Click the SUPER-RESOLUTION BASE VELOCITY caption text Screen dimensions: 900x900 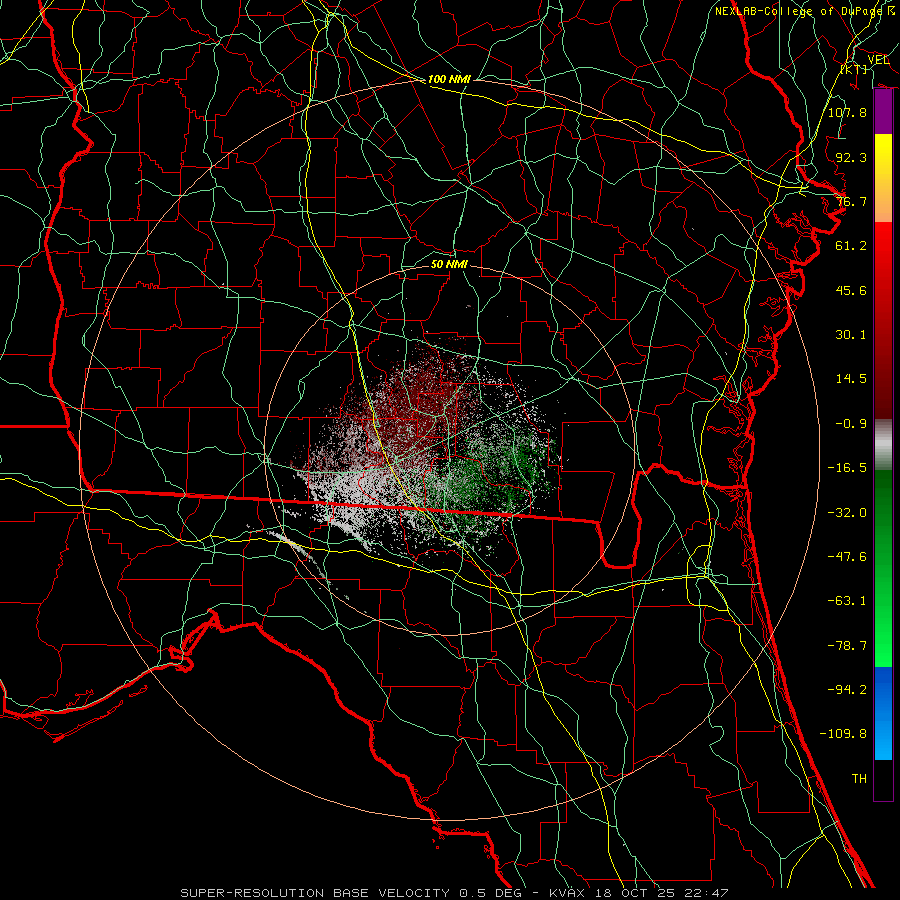(x=317, y=893)
